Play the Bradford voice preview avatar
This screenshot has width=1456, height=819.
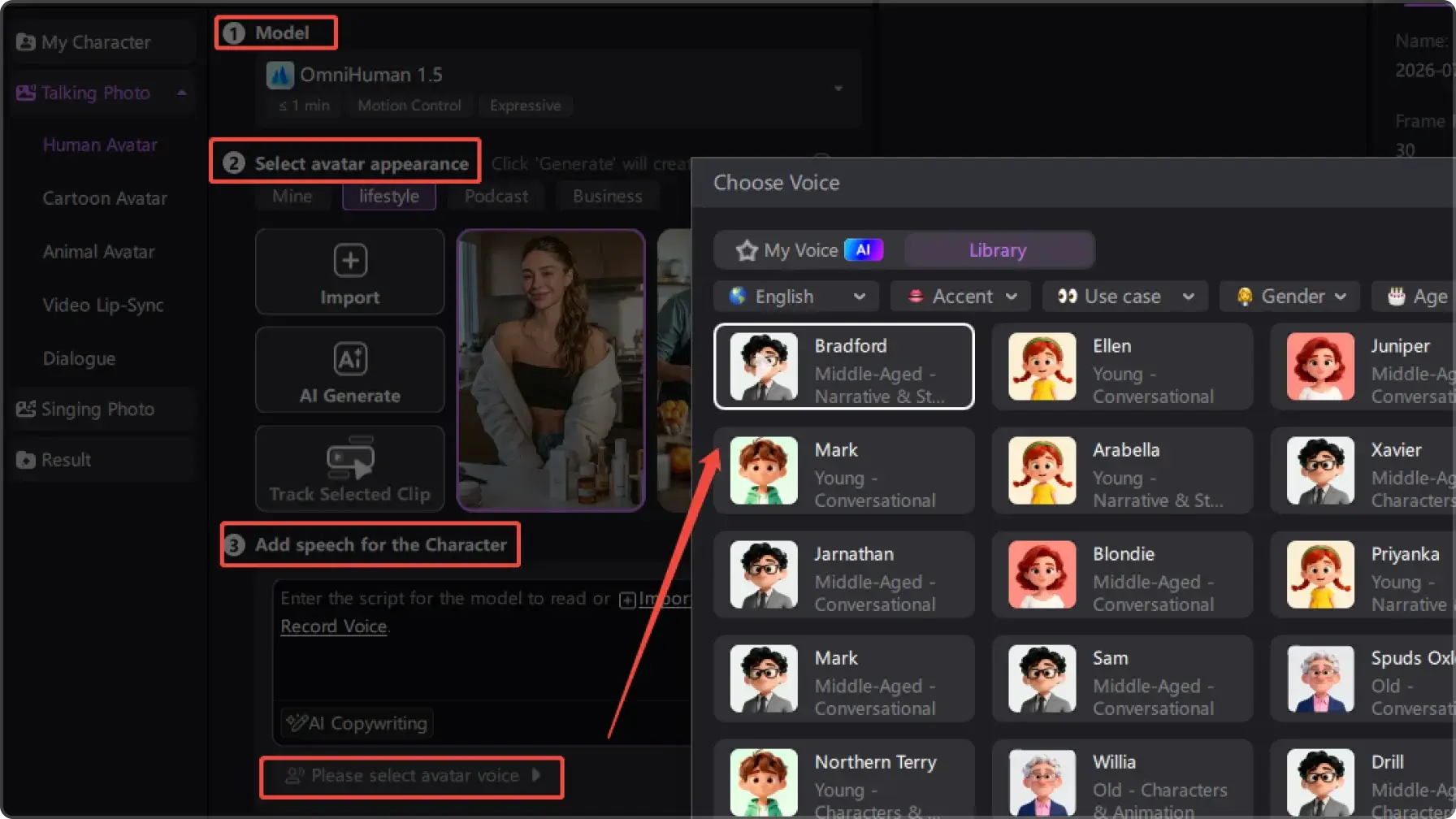click(x=764, y=367)
